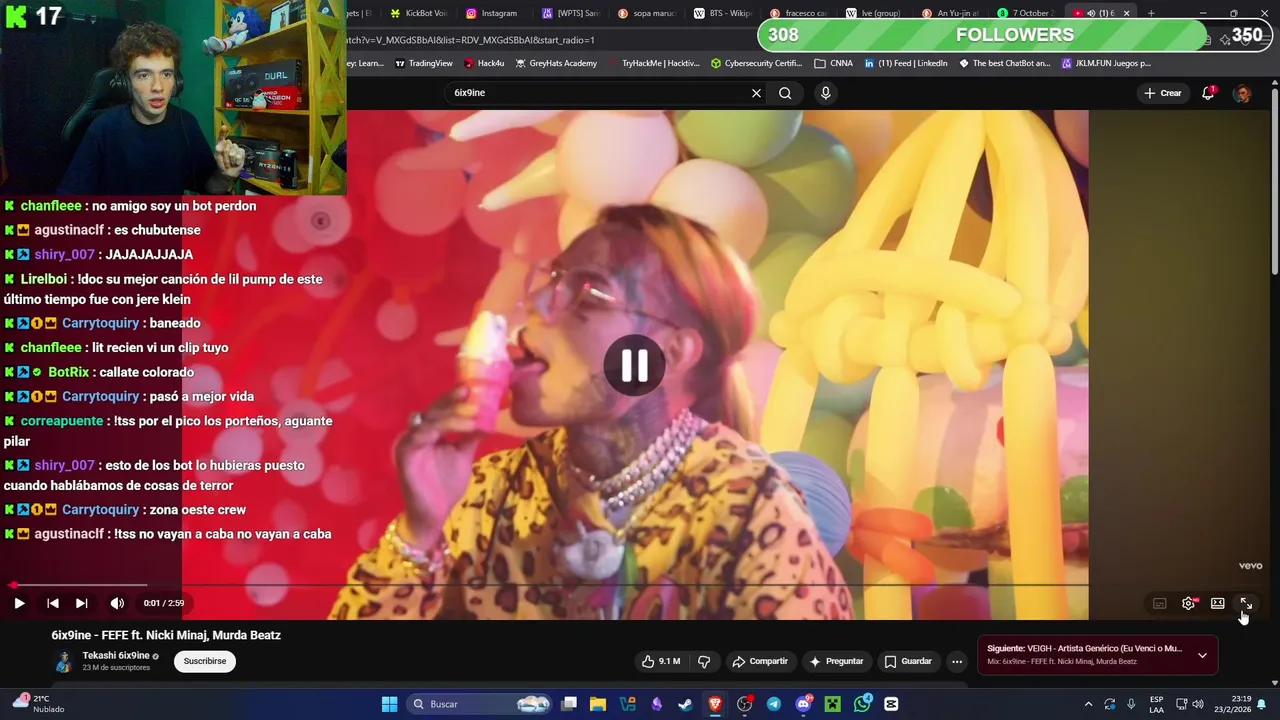Skip to the previous video
This screenshot has height=720, width=1280.
(53, 603)
